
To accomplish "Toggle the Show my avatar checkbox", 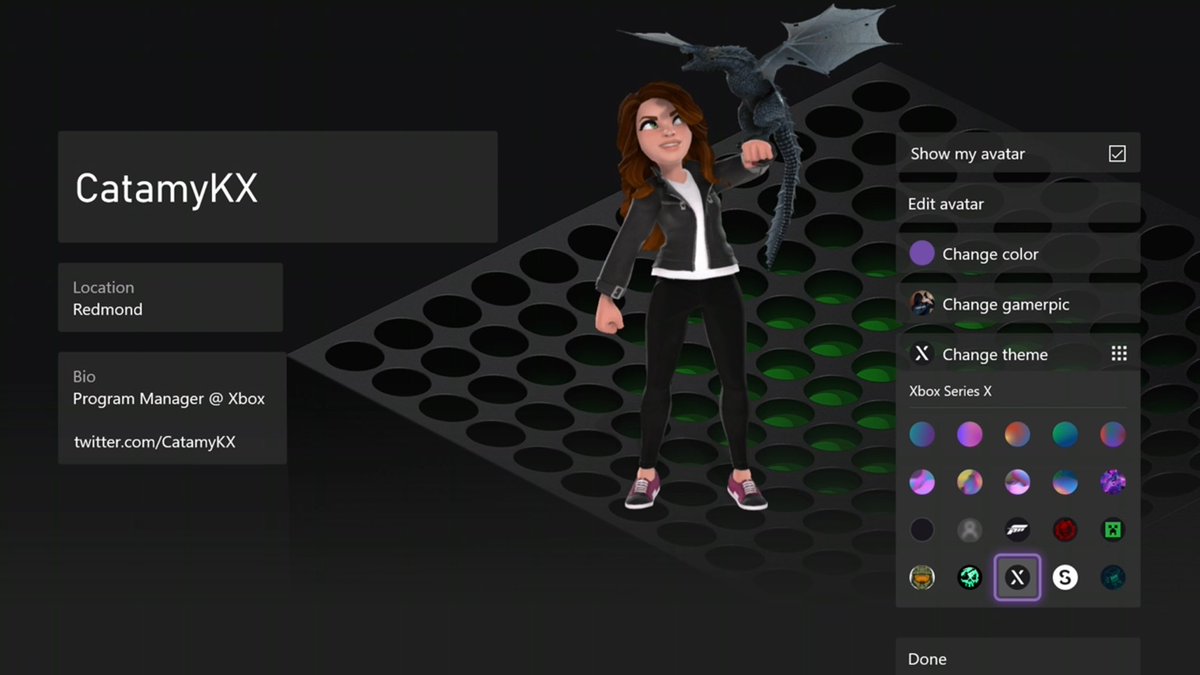I will point(1117,154).
